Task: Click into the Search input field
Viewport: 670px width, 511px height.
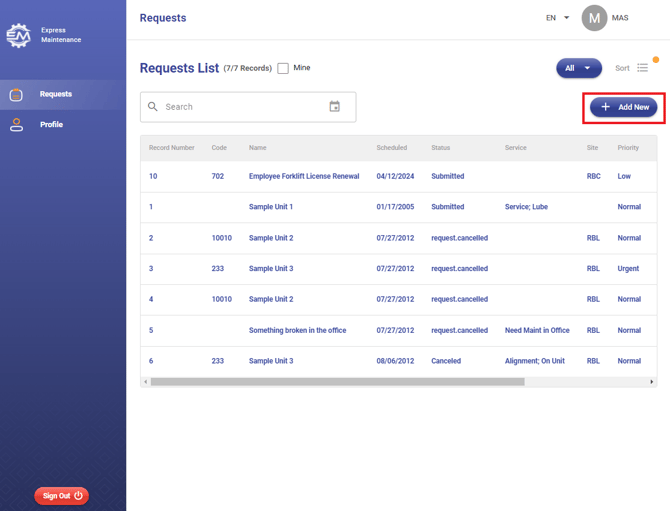Action: coord(240,107)
